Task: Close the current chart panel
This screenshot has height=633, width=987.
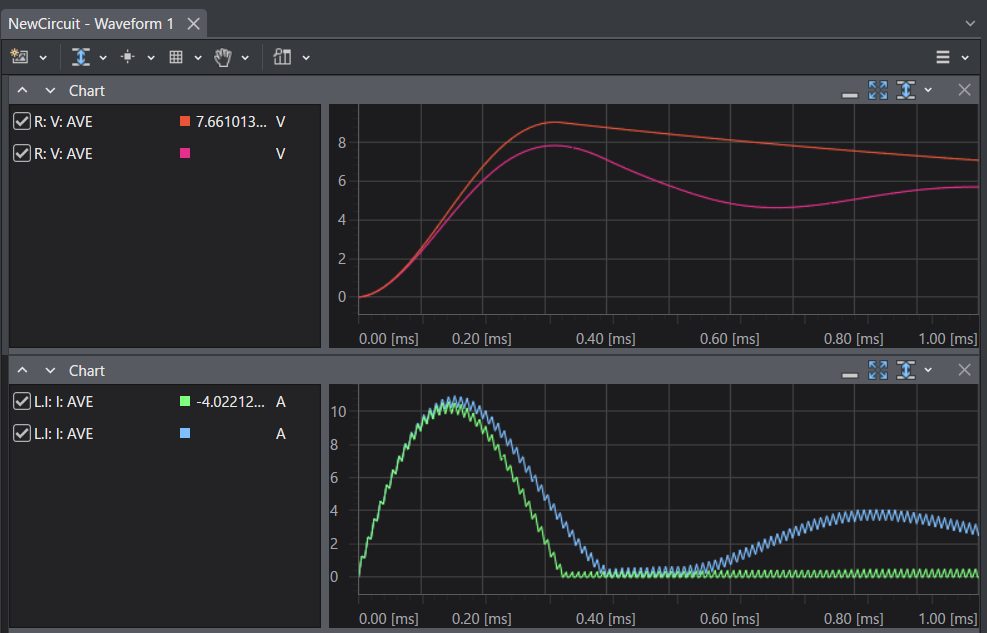Action: point(964,370)
